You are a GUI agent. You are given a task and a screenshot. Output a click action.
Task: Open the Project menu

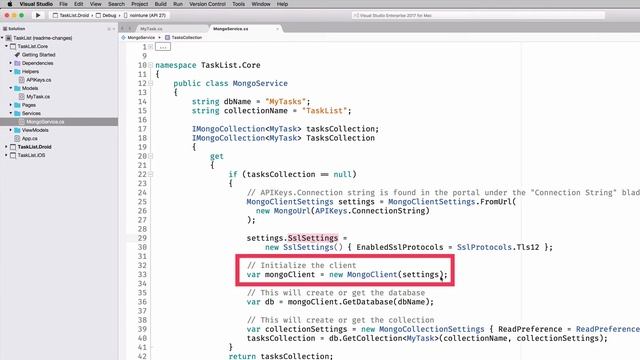click(x=140, y=4)
